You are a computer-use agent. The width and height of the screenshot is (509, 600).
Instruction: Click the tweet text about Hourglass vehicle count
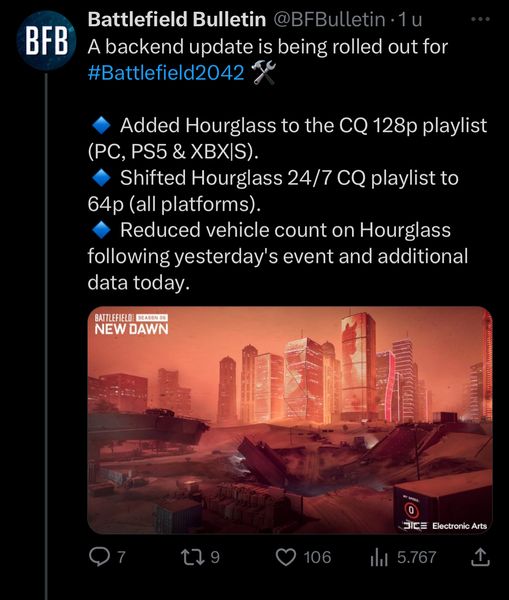[277, 256]
